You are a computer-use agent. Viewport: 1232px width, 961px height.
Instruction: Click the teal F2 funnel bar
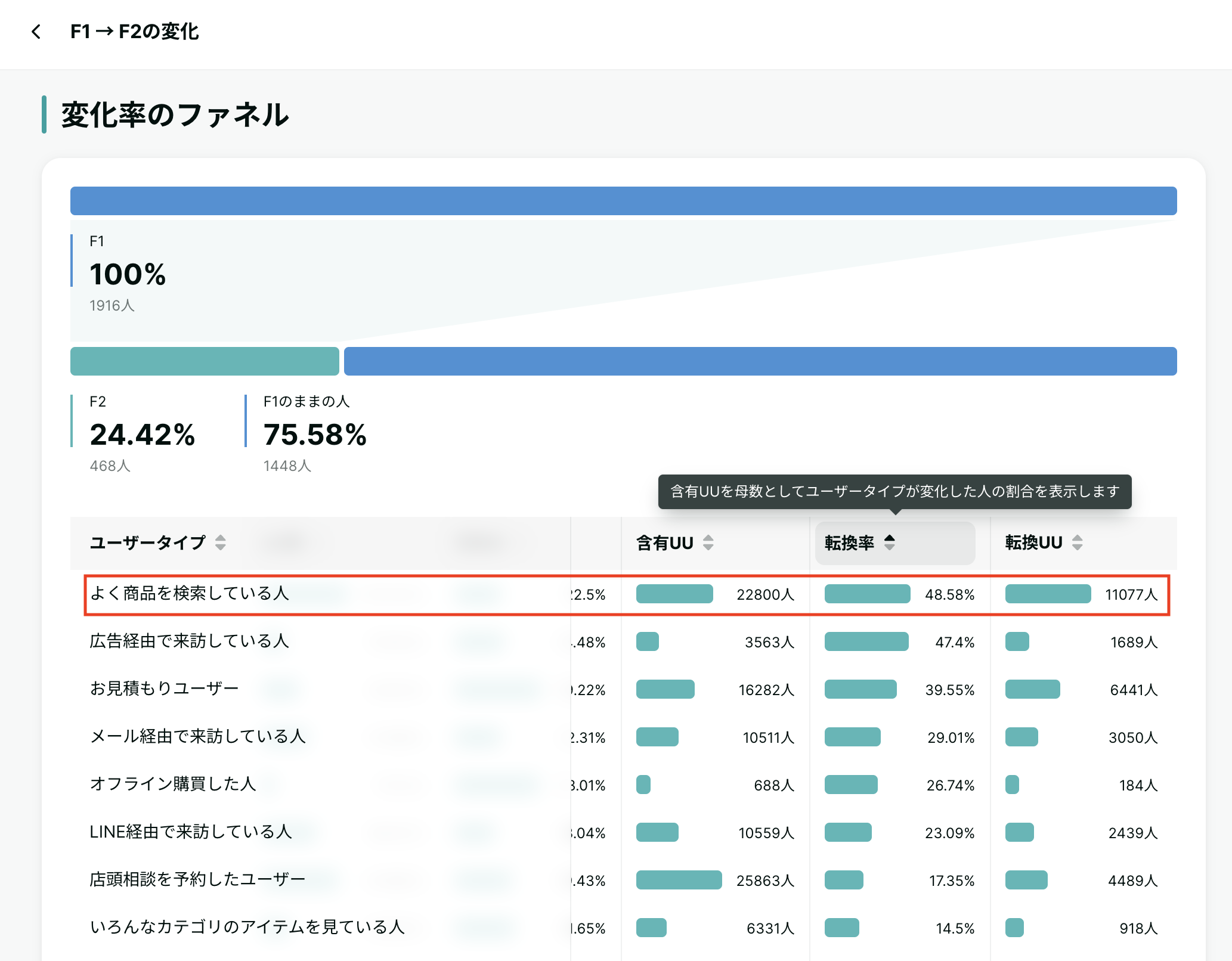(205, 361)
